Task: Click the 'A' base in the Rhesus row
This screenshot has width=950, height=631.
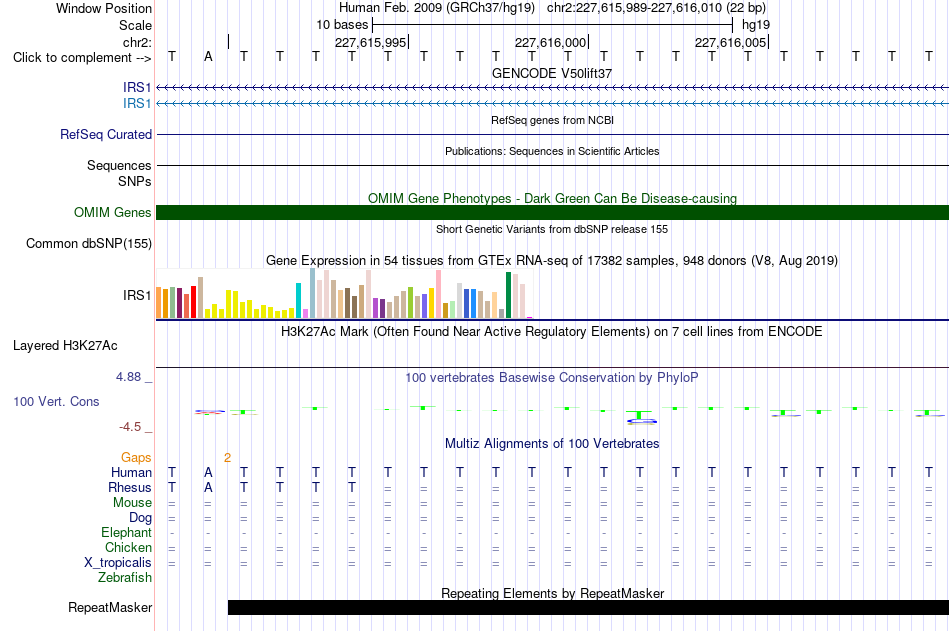Action: click(208, 487)
